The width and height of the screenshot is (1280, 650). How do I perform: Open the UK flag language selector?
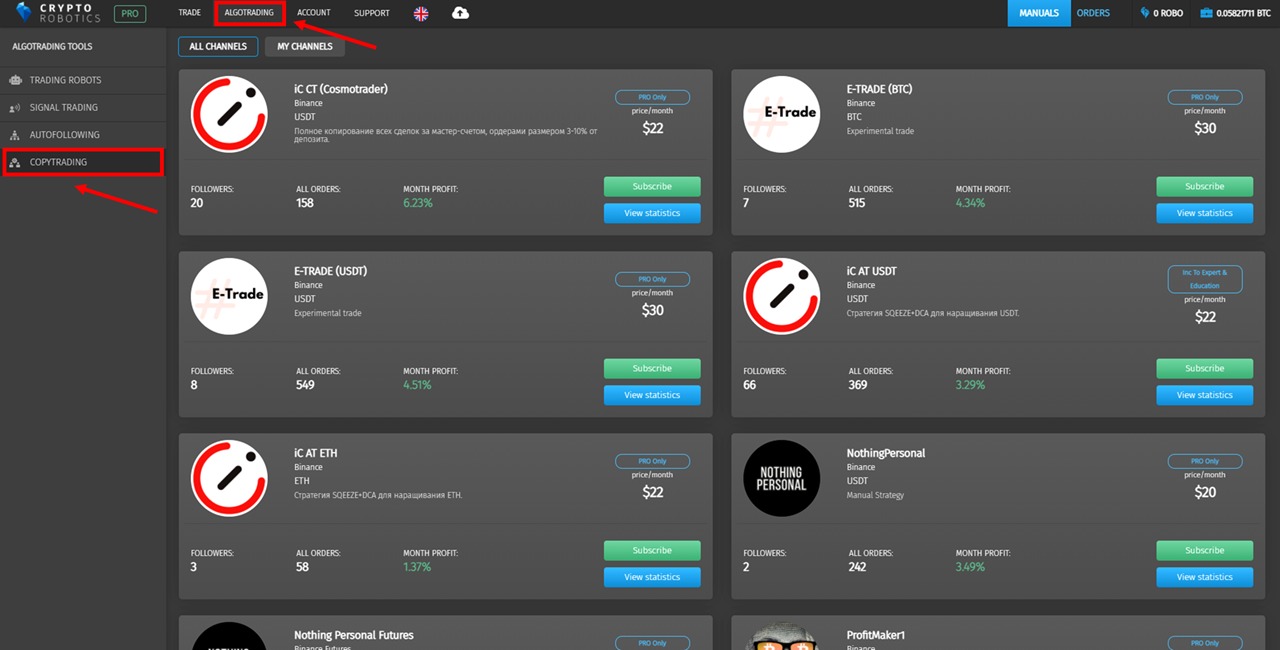pyautogui.click(x=421, y=13)
